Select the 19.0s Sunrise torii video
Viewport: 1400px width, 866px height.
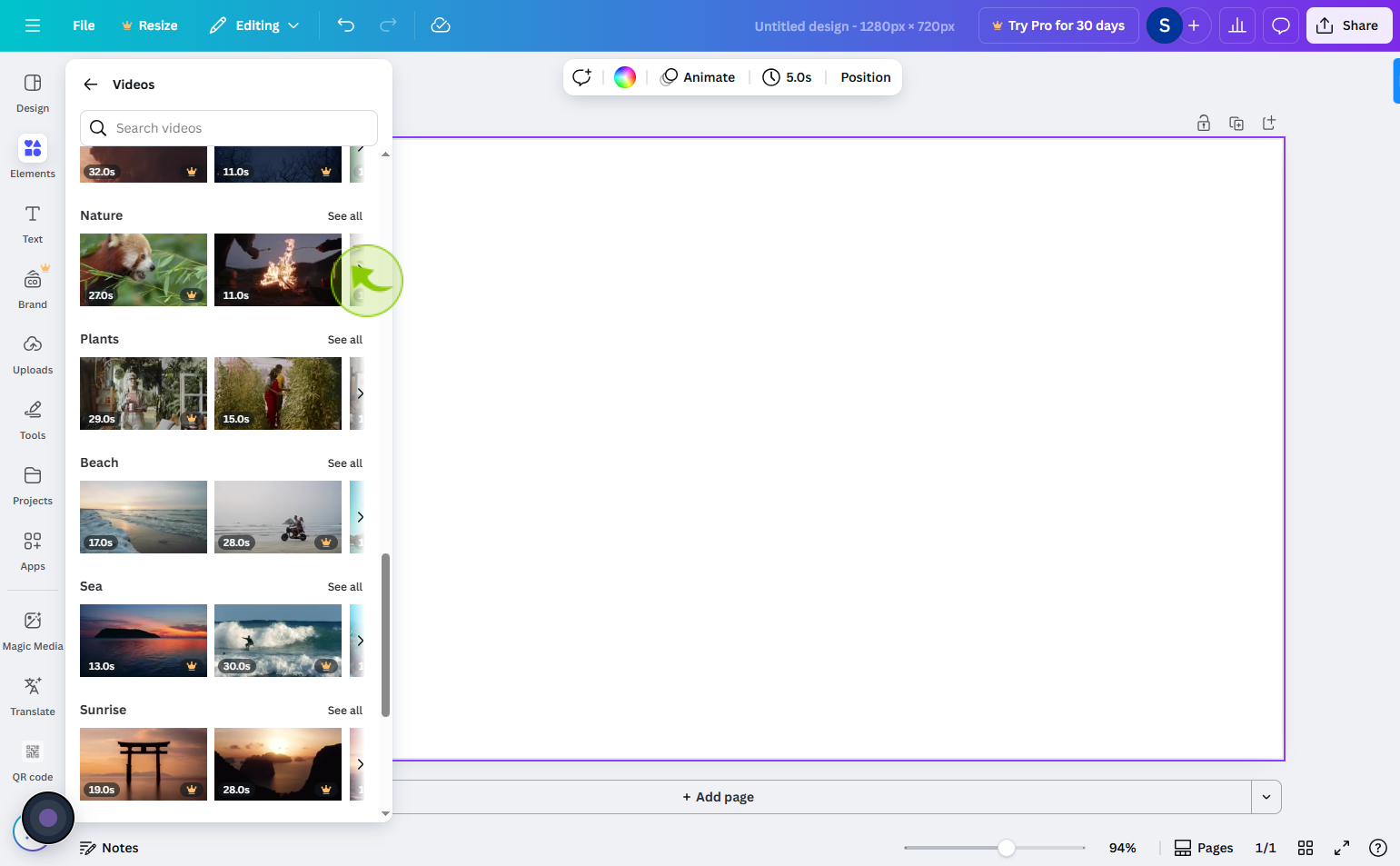click(144, 764)
